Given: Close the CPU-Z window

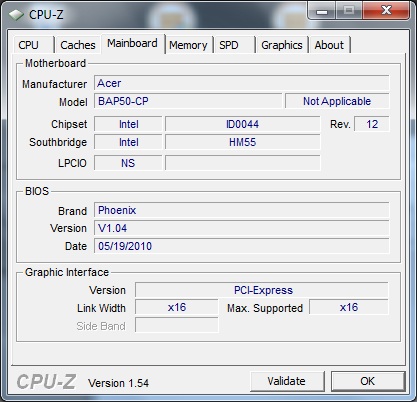Looking at the screenshot, I should [x=386, y=11].
